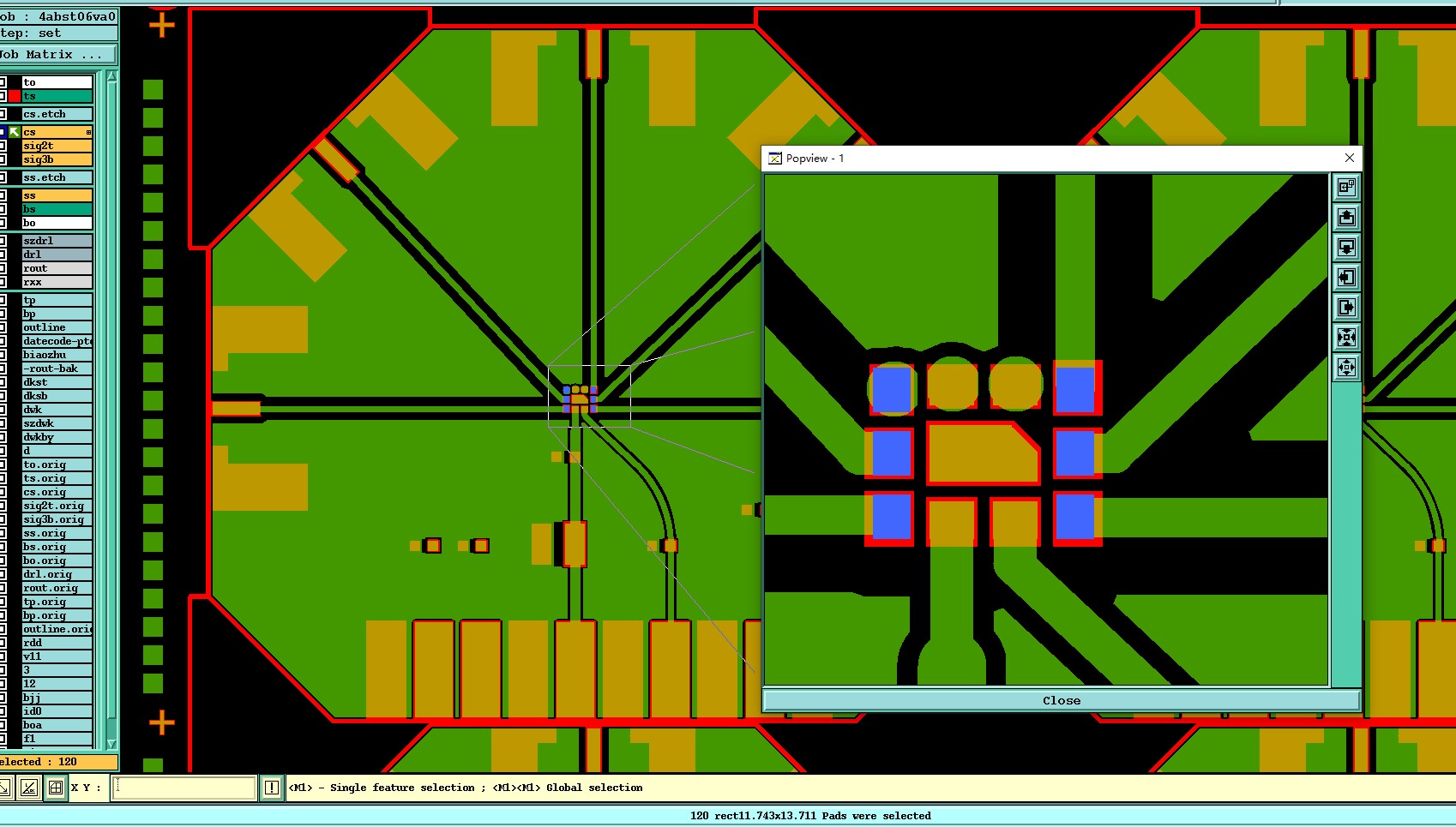Viewport: 1456px width, 827px height.
Task: Select the sig3b.orig layer row
Action: tap(57, 519)
